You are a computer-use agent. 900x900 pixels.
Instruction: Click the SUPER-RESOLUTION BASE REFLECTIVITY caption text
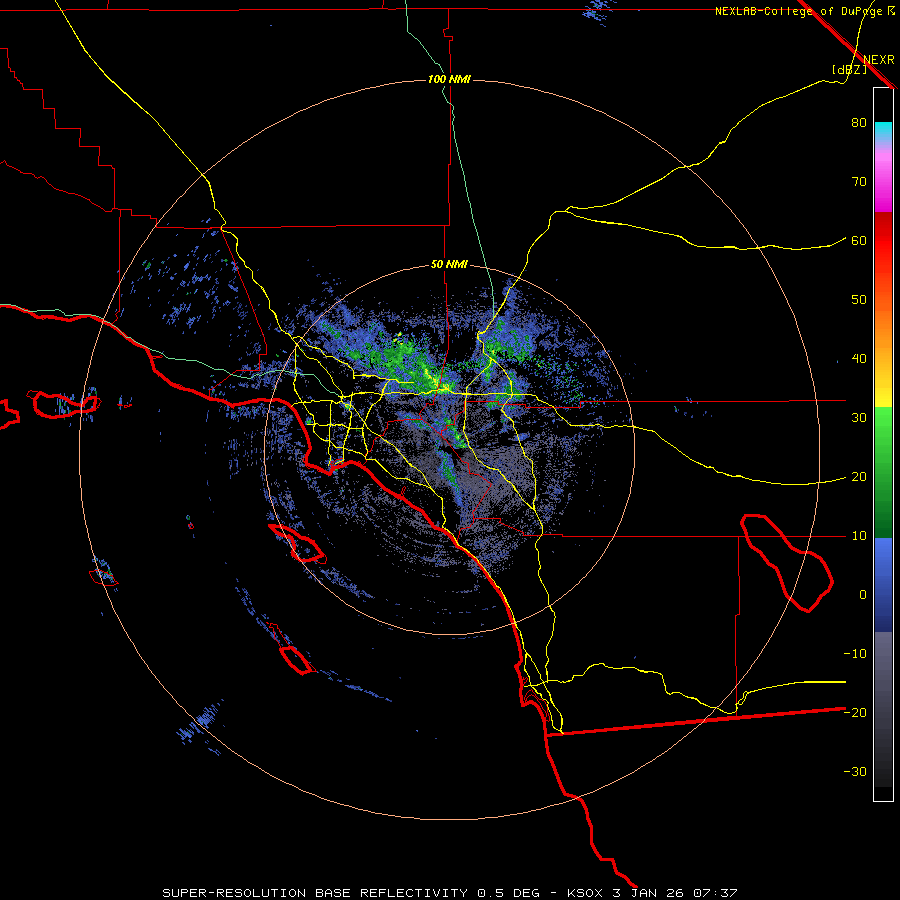315,893
